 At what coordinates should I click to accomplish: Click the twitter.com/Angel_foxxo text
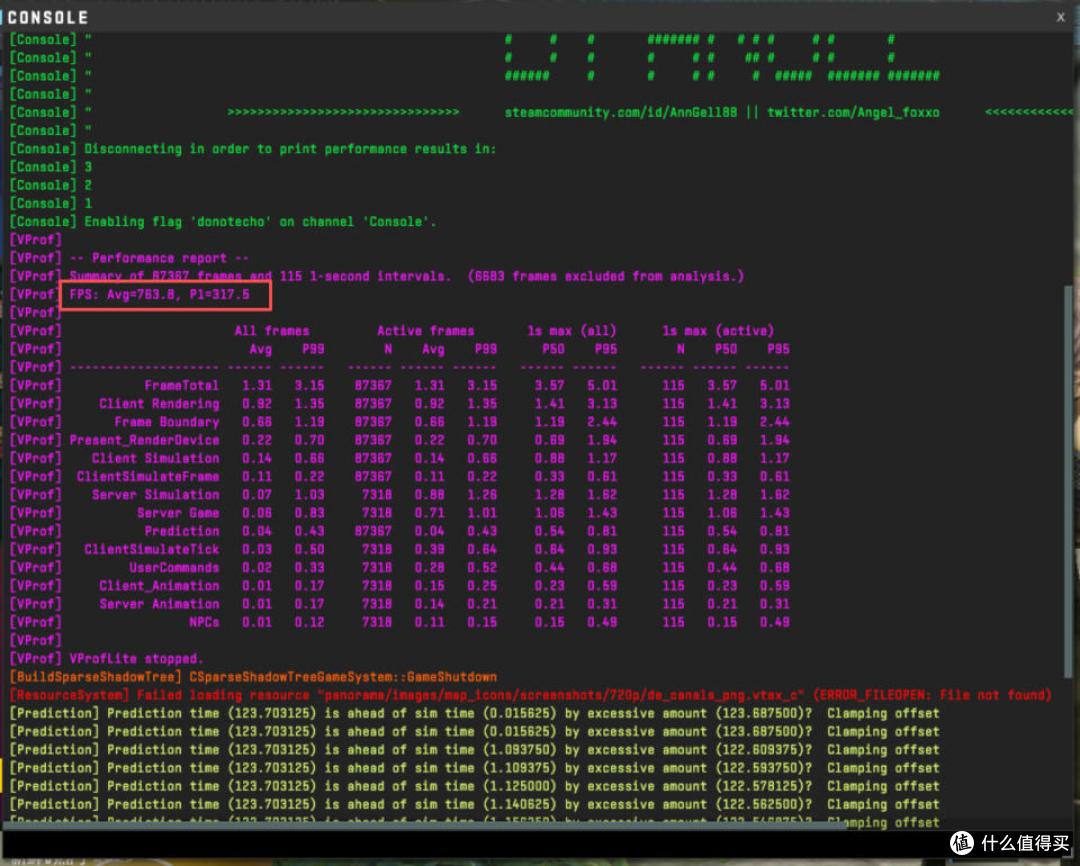853,112
